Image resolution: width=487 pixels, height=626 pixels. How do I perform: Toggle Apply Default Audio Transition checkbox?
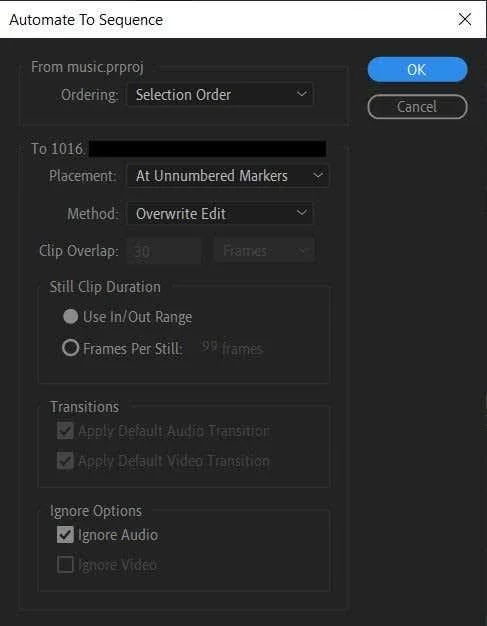[x=65, y=431]
